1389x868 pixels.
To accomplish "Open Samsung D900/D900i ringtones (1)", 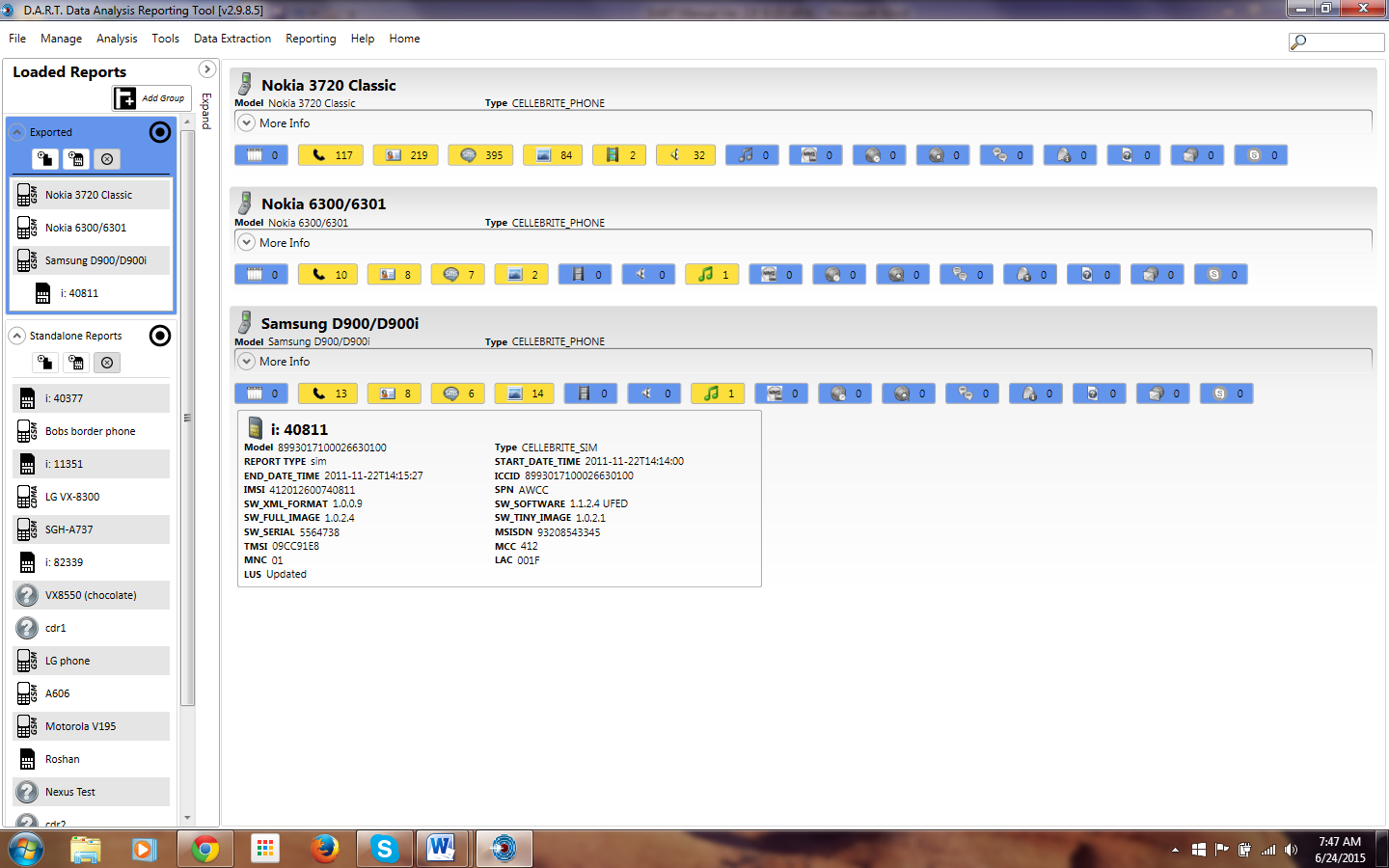I will pyautogui.click(x=719, y=393).
